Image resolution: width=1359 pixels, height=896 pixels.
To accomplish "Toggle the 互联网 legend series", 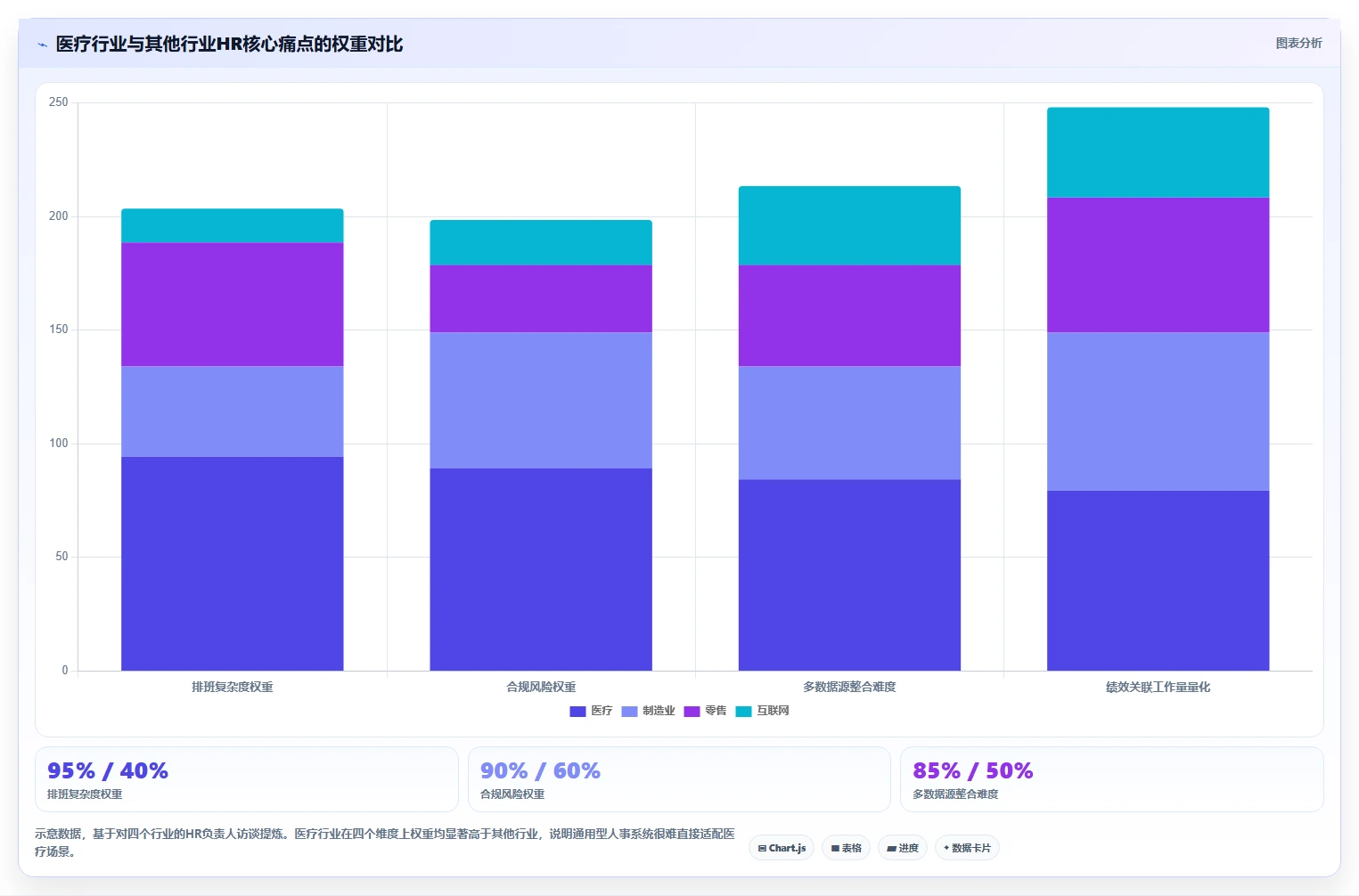I will 762,711.
